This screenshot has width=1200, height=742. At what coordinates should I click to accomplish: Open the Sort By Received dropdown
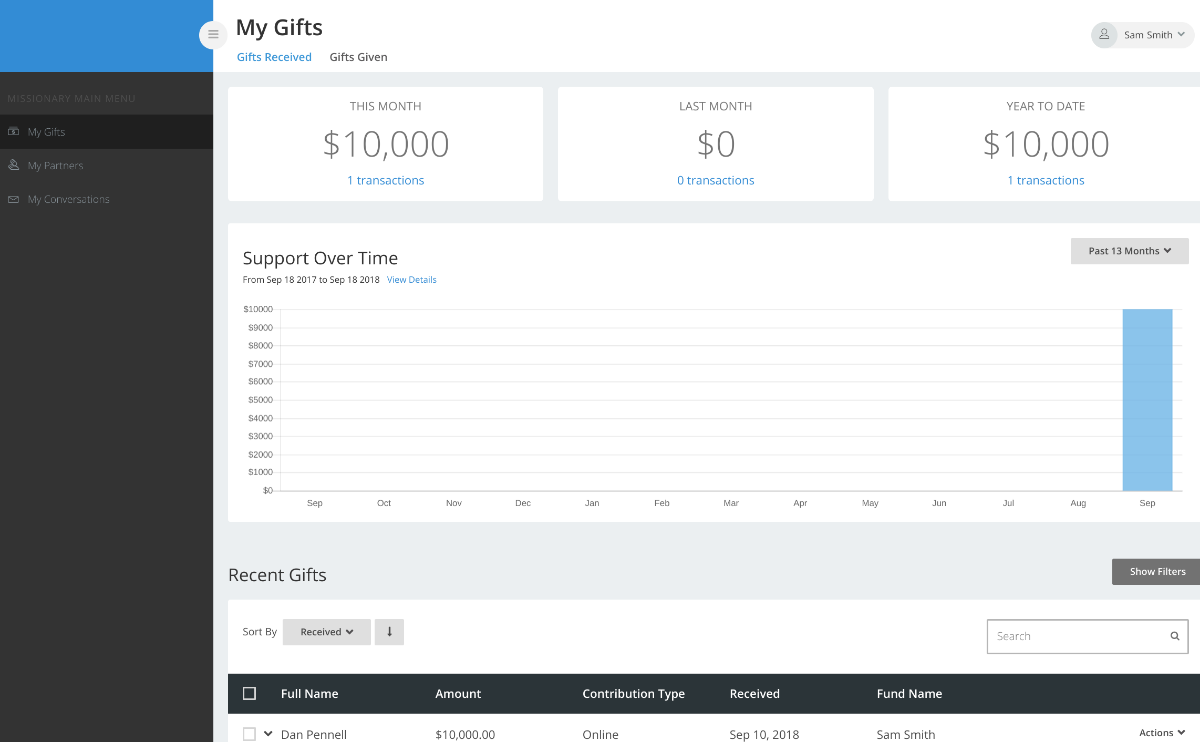327,632
